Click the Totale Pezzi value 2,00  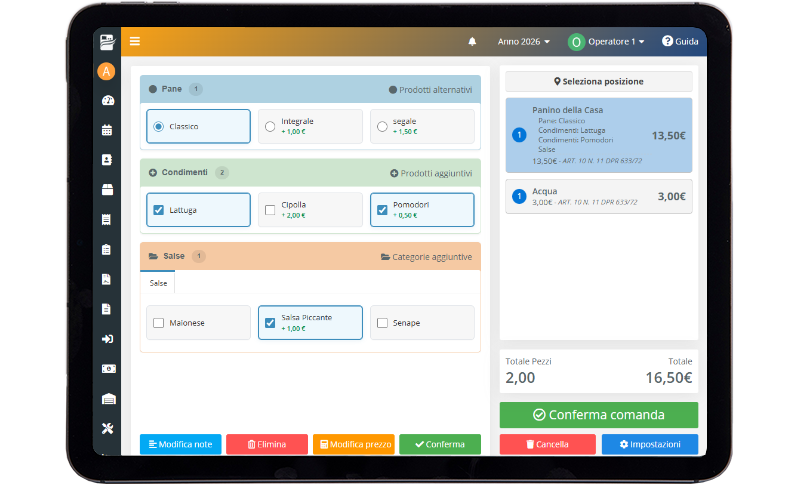[x=520, y=378]
